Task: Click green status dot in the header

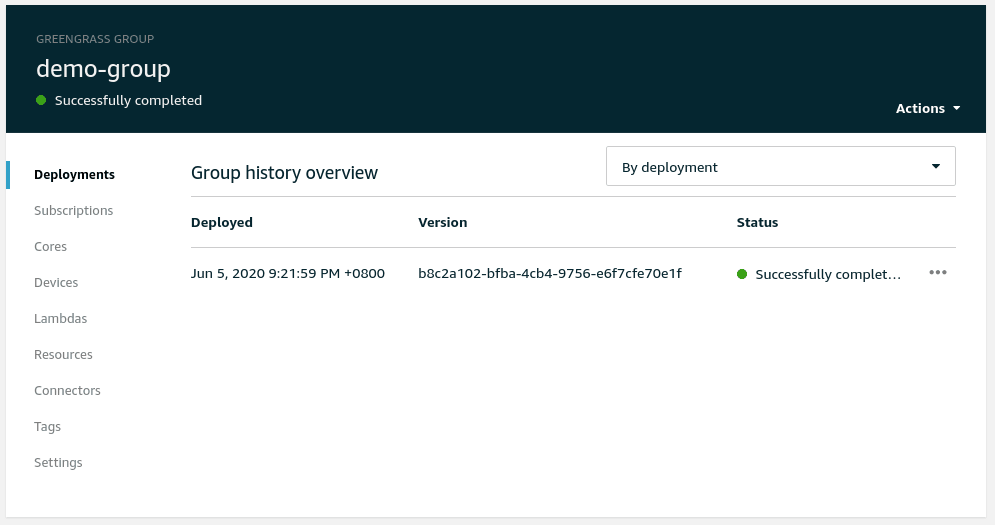Action: [41, 100]
